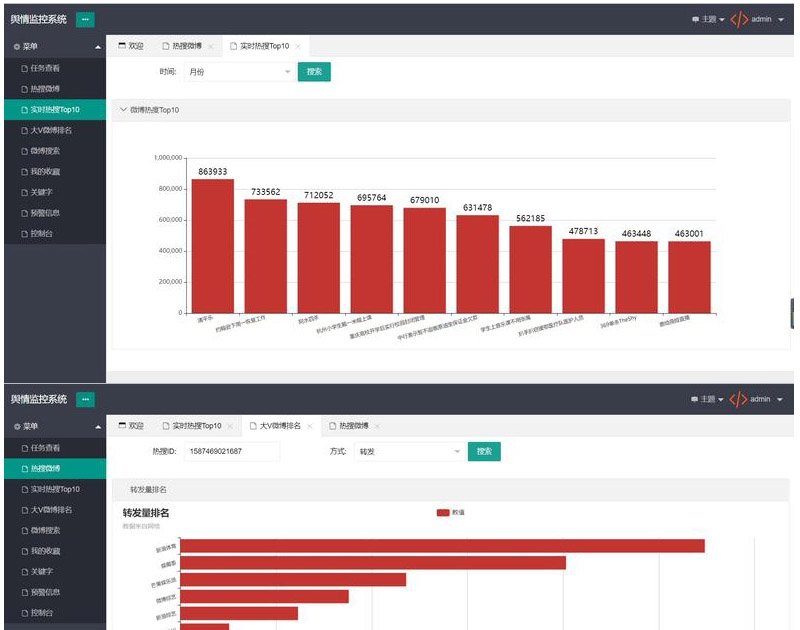
Task: Click the chart bar valued 863933
Action: click(x=213, y=246)
